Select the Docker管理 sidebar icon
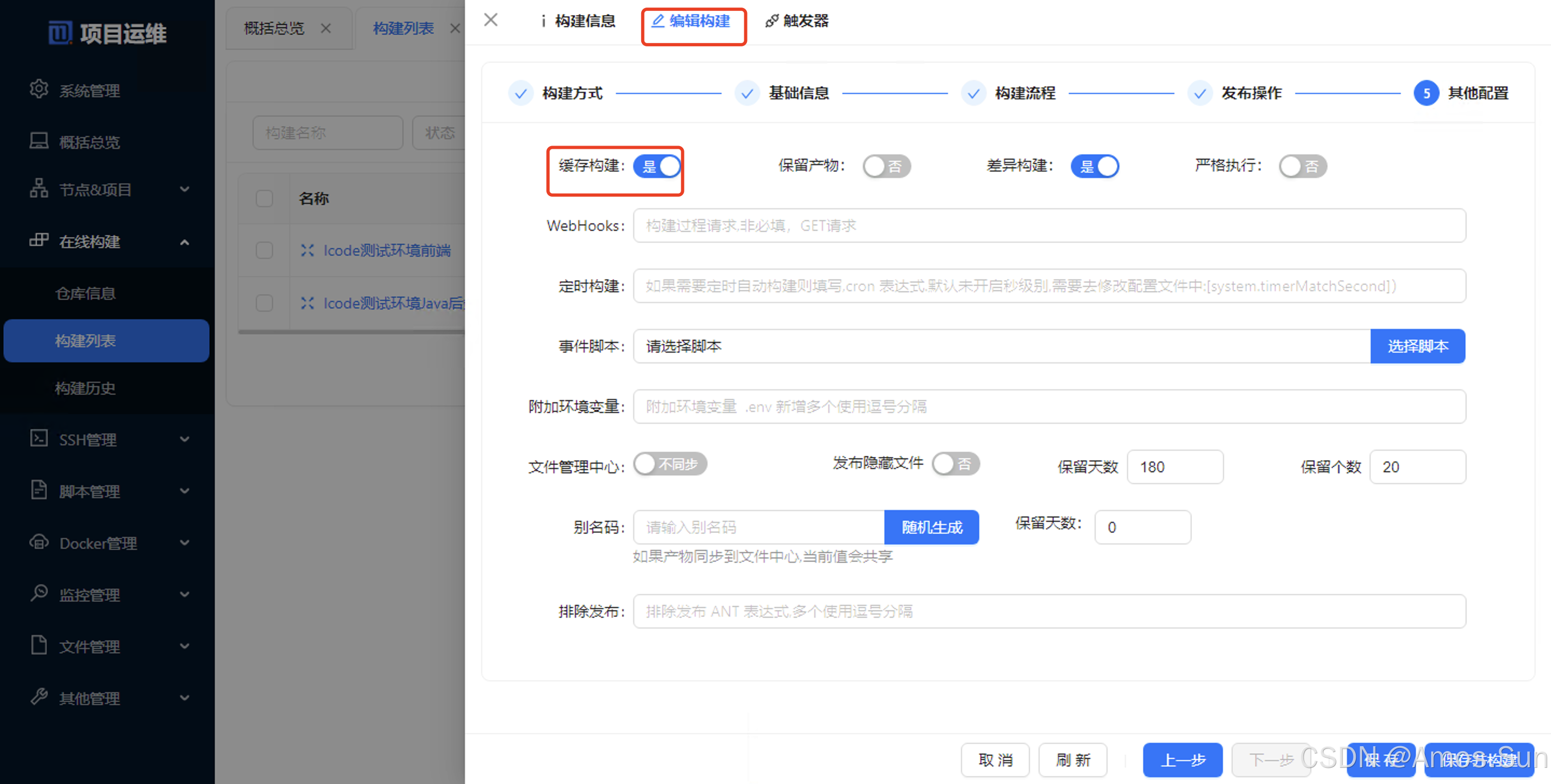 point(38,542)
